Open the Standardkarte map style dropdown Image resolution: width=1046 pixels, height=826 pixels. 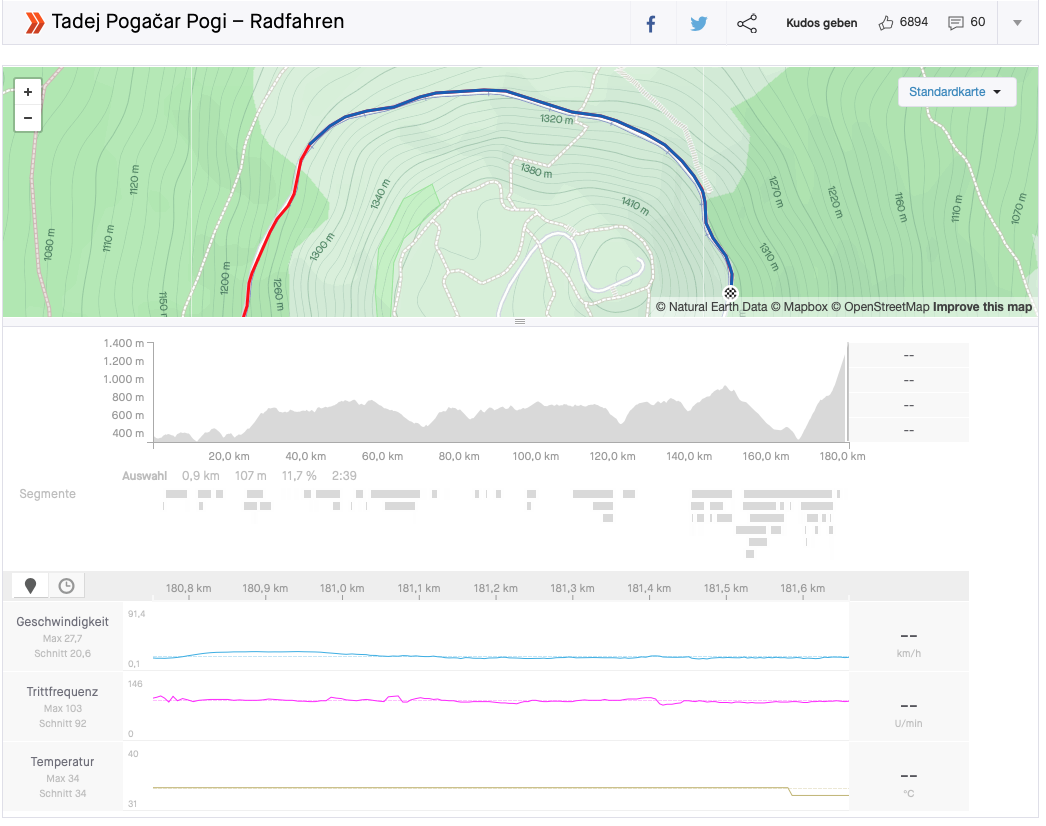coord(956,92)
